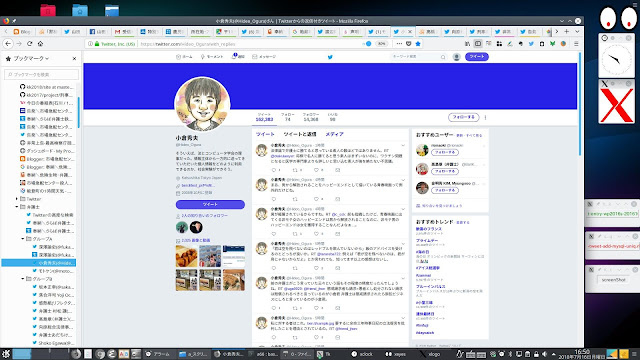Collapse the 弁護士 bookmark folder
640x360 pixels.
(x=17, y=207)
